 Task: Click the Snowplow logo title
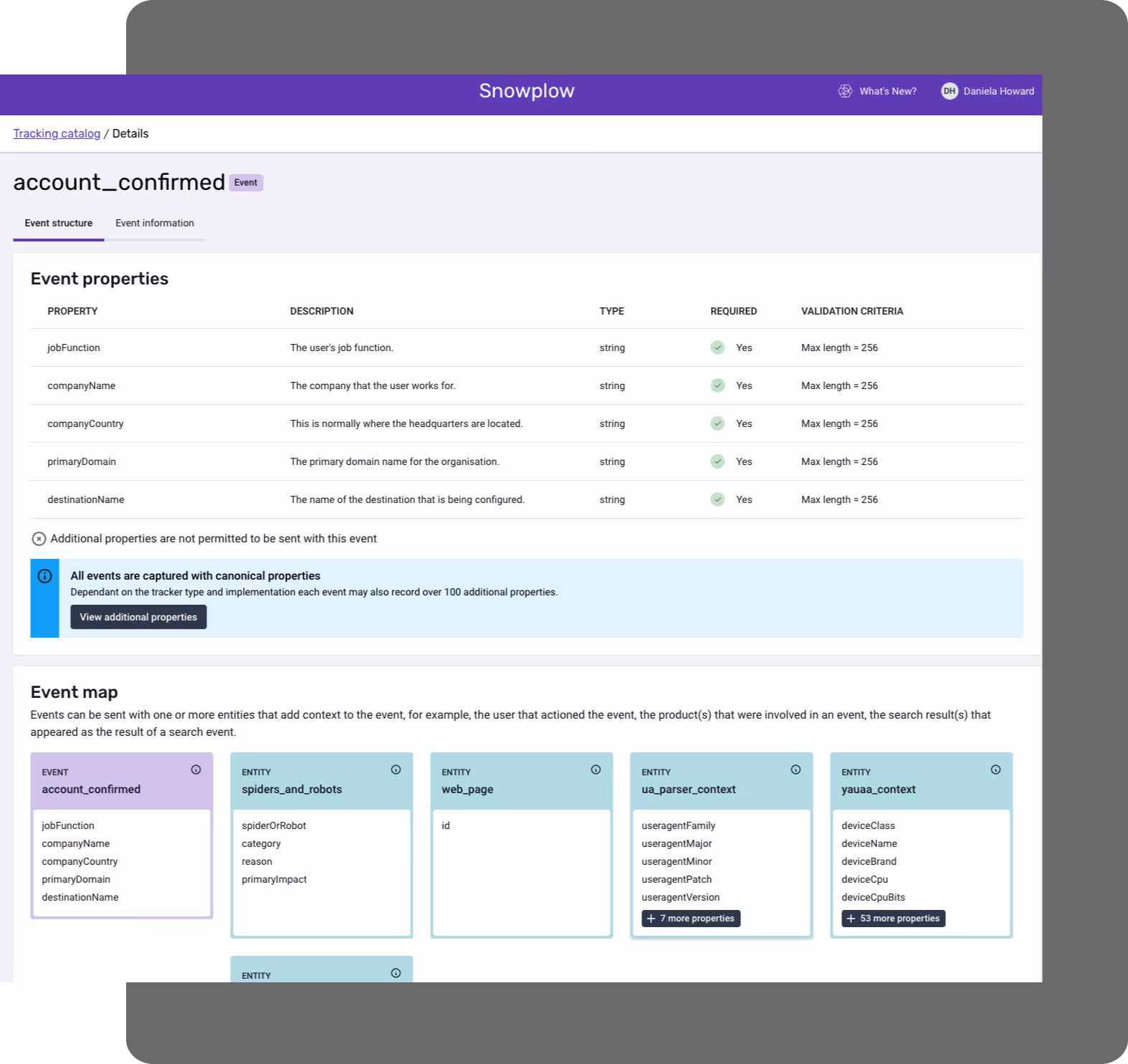(527, 91)
